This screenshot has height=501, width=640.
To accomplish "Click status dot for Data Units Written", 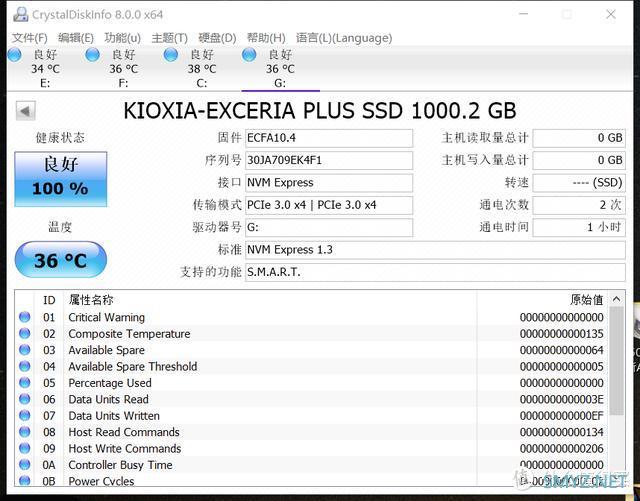I will pos(24,415).
